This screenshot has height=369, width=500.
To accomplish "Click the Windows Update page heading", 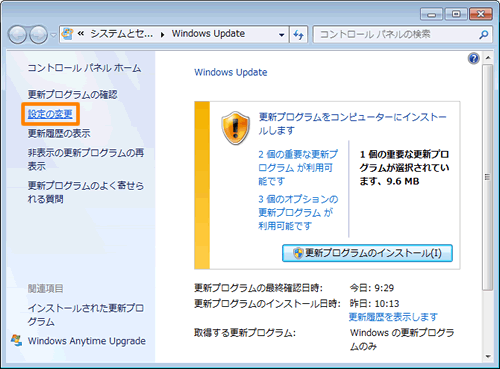I will tap(231, 72).
